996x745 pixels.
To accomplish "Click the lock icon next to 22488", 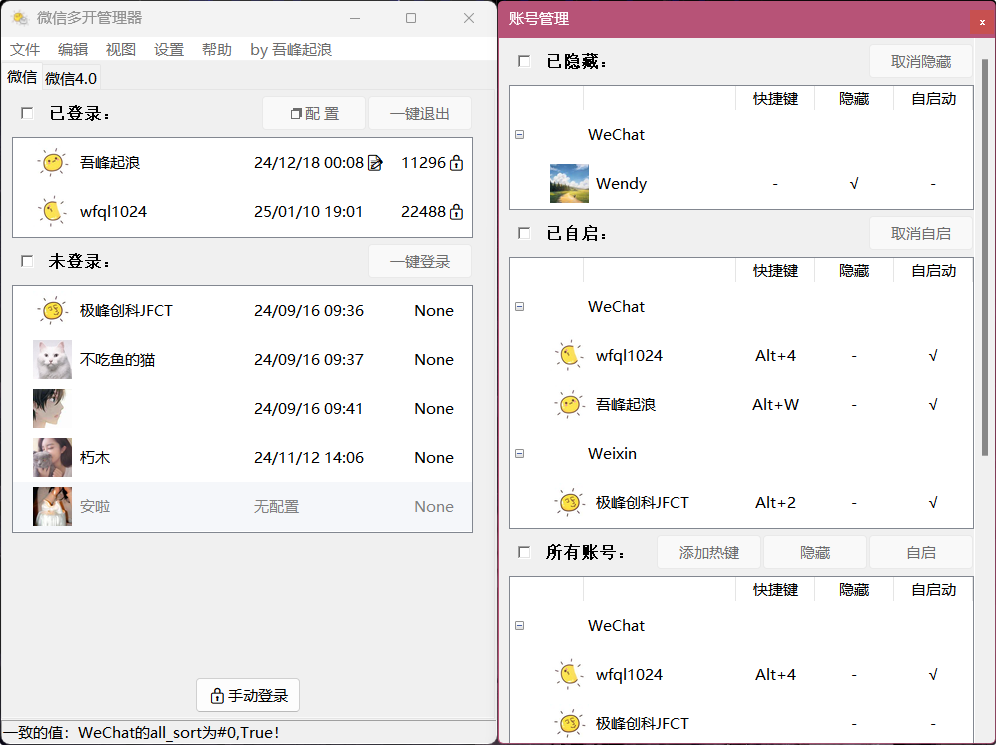I will (456, 211).
